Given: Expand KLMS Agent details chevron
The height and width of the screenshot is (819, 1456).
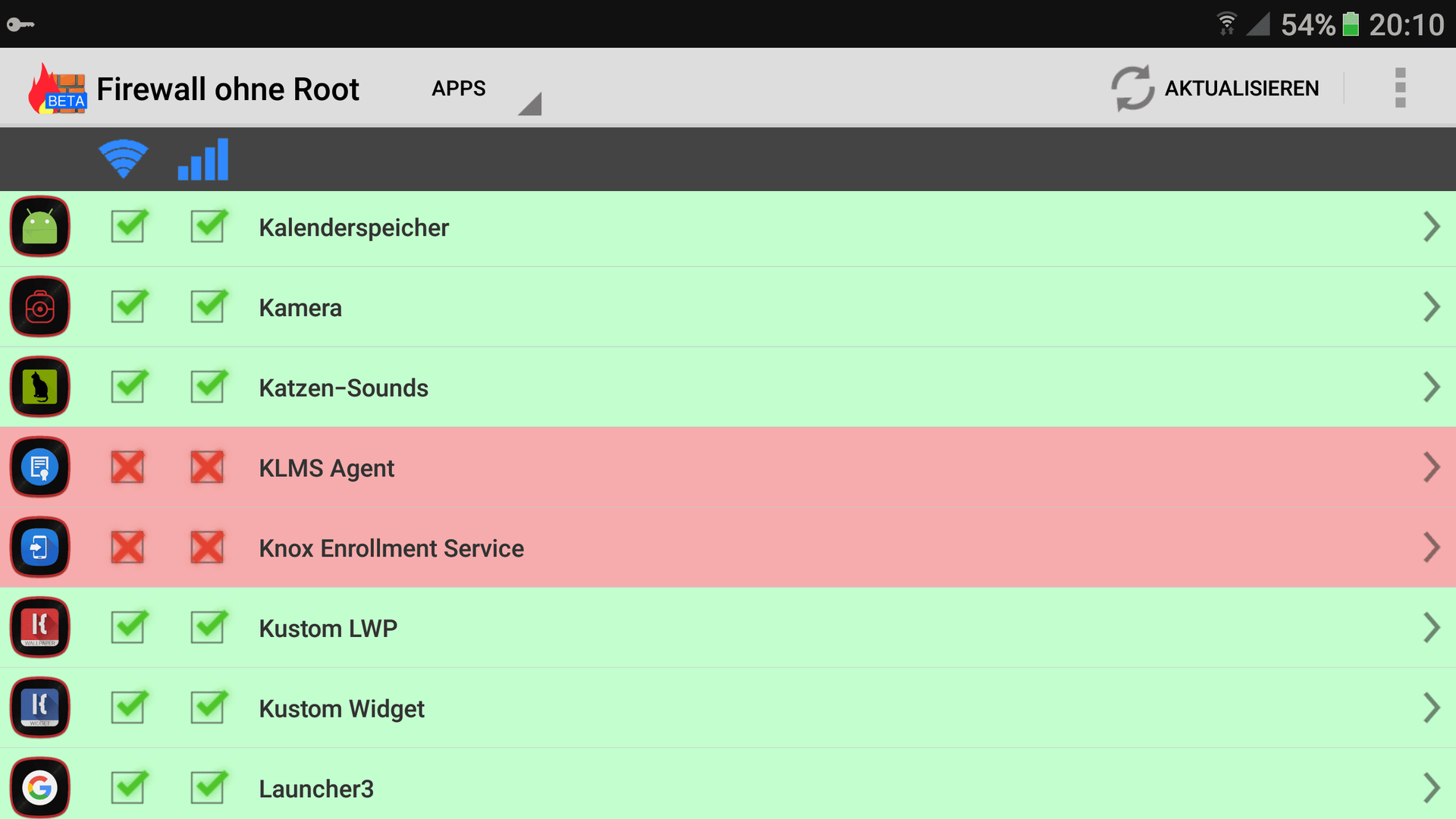Looking at the screenshot, I should point(1431,467).
